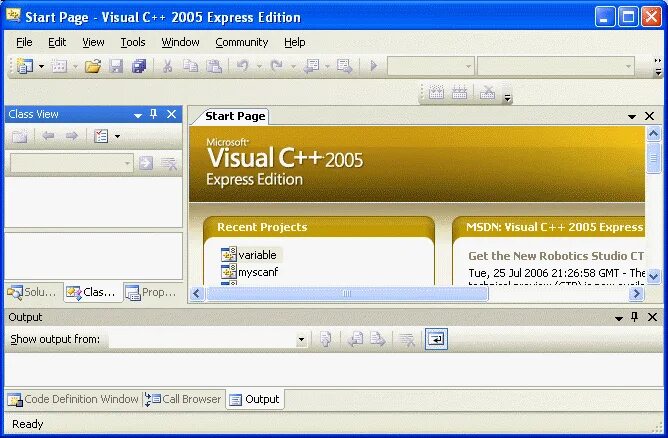Open the Class View window position menu arrow
The width and height of the screenshot is (668, 438).
click(138, 115)
